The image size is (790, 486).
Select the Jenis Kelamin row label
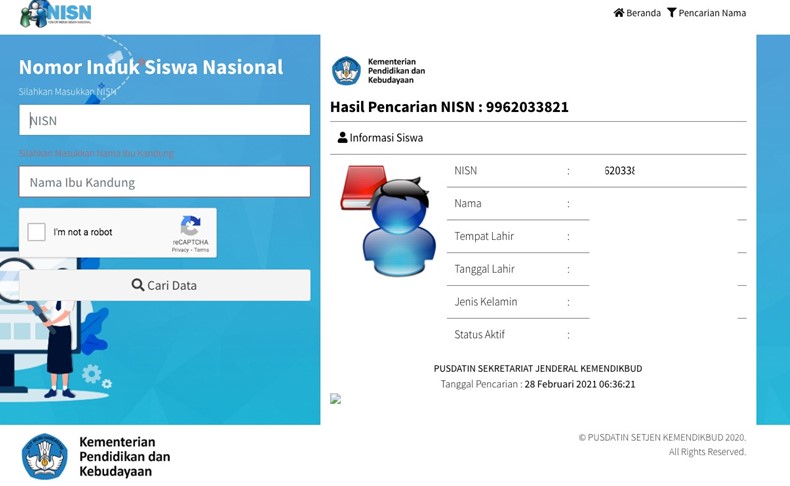tap(486, 302)
